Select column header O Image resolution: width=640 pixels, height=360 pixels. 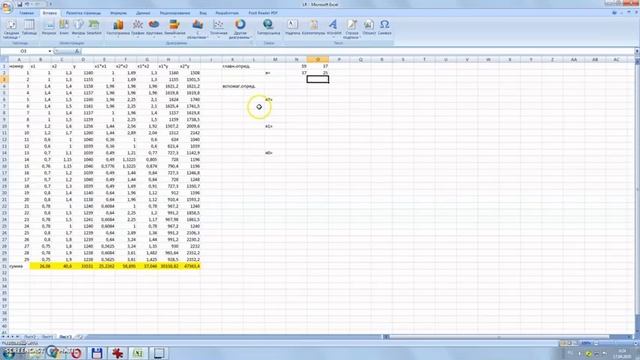(318, 60)
